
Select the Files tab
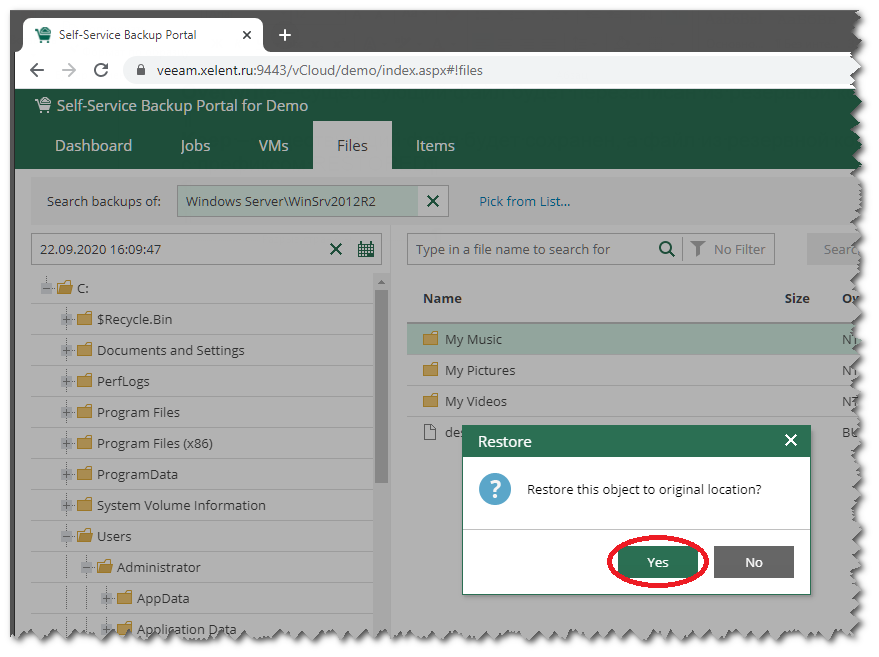[x=352, y=146]
